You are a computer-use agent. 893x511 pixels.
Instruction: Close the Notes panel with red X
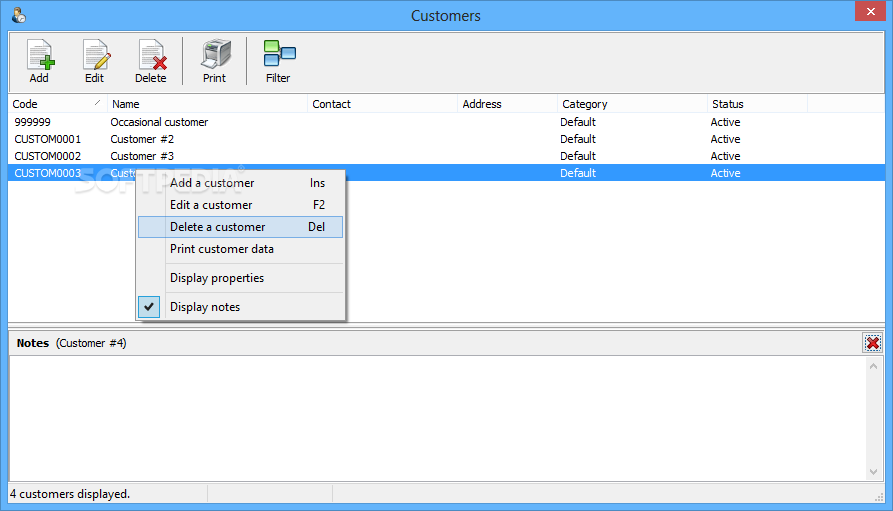pyautogui.click(x=872, y=343)
